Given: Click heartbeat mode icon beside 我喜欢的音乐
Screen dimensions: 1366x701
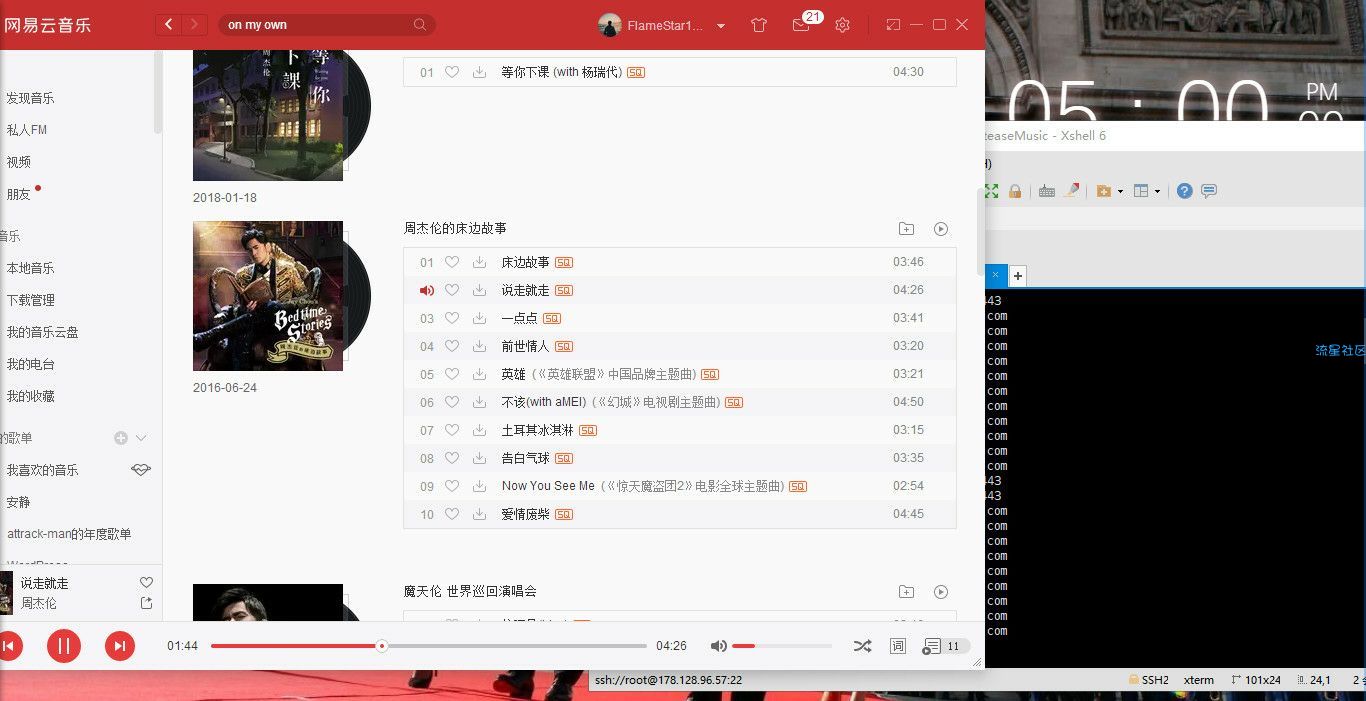Looking at the screenshot, I should click(x=141, y=470).
